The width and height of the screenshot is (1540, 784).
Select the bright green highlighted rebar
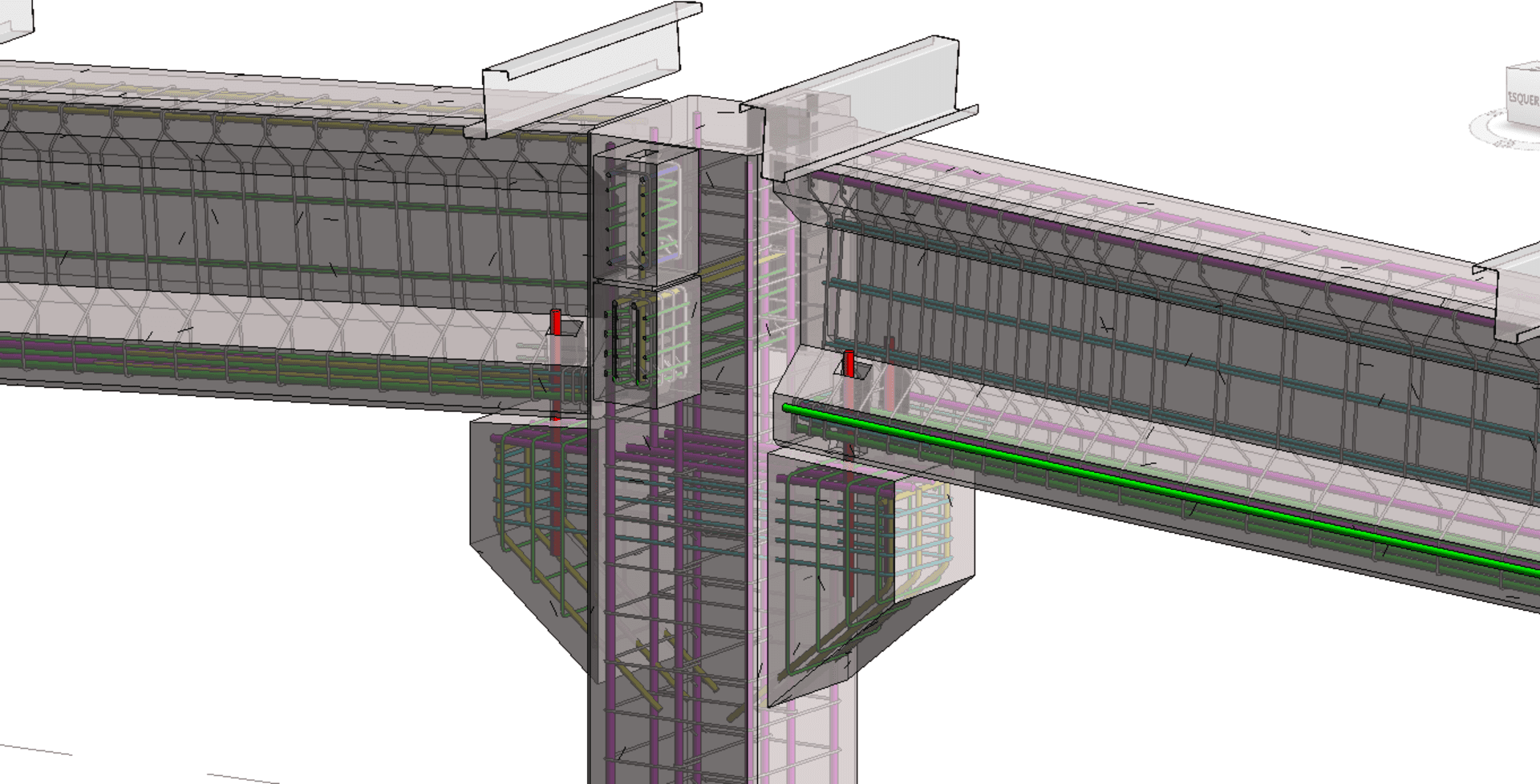[x=1161, y=489]
